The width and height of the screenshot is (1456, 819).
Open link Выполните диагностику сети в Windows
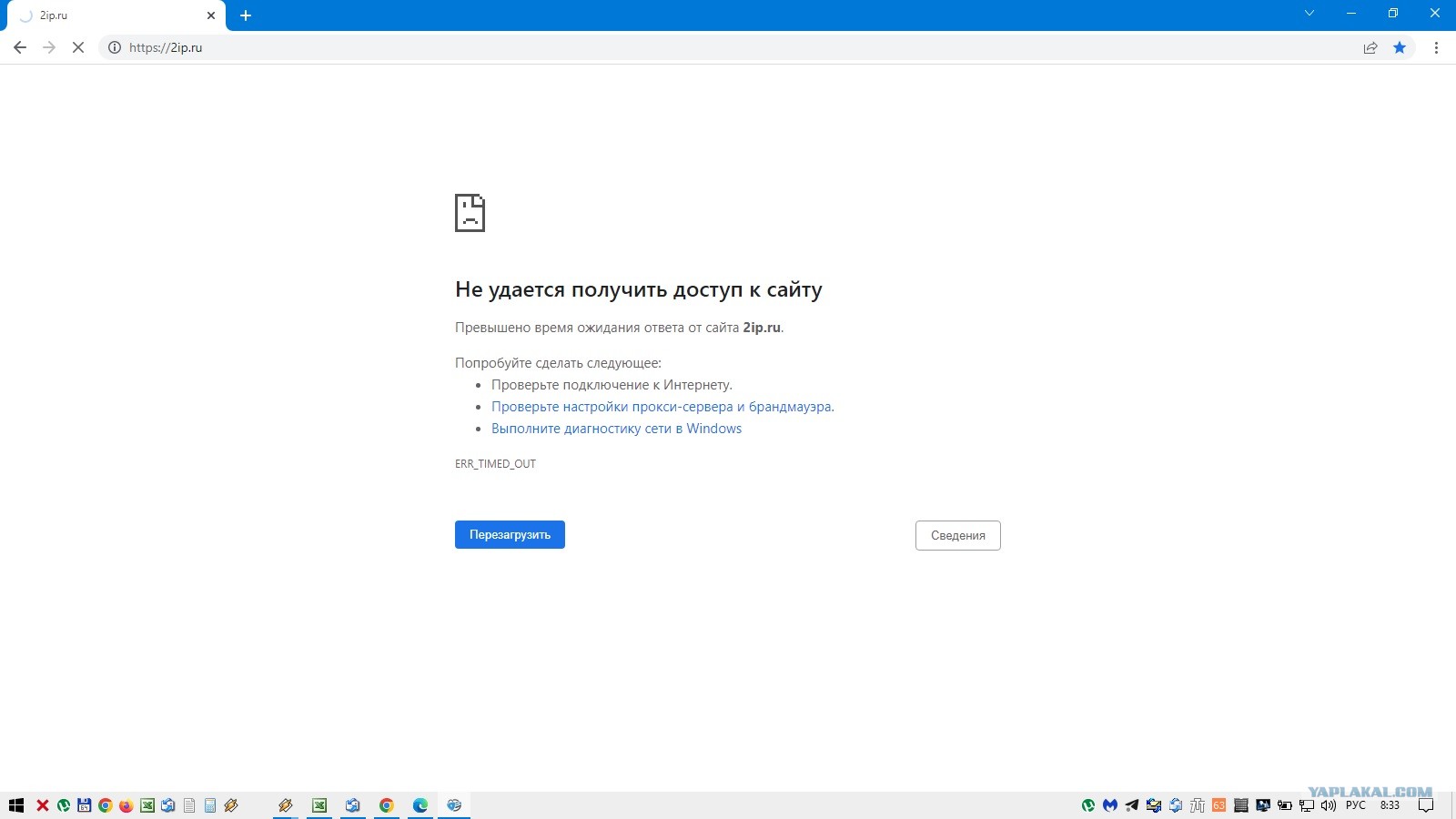tap(616, 429)
